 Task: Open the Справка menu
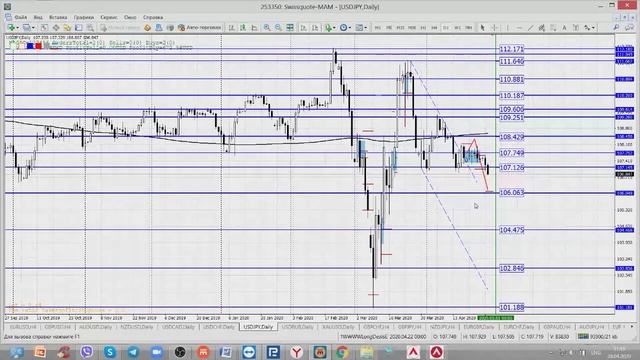point(153,18)
